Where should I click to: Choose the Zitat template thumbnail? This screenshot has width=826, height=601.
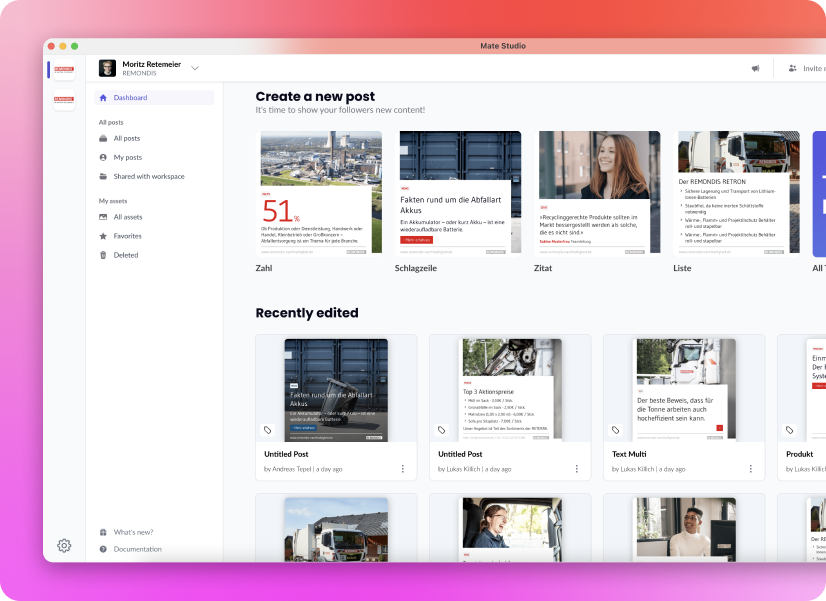click(x=599, y=194)
